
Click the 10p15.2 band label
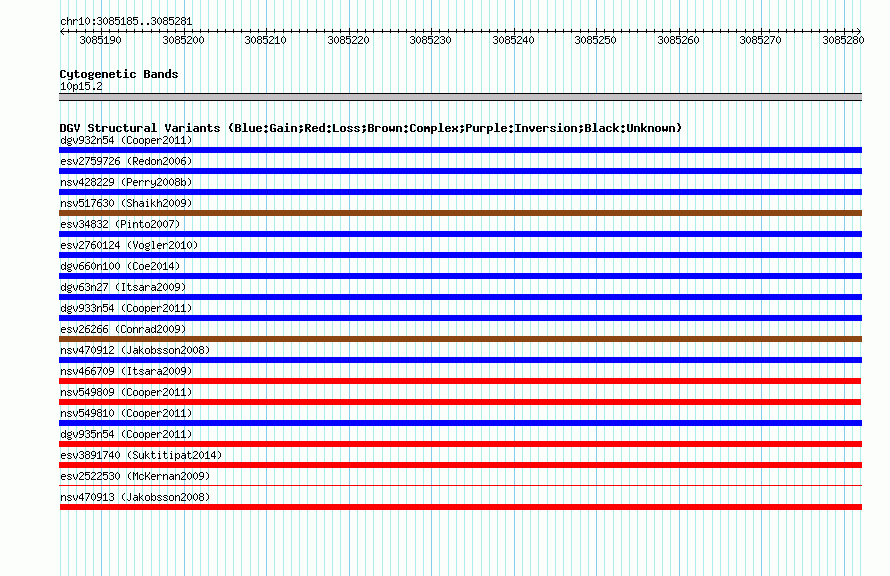[x=81, y=86]
